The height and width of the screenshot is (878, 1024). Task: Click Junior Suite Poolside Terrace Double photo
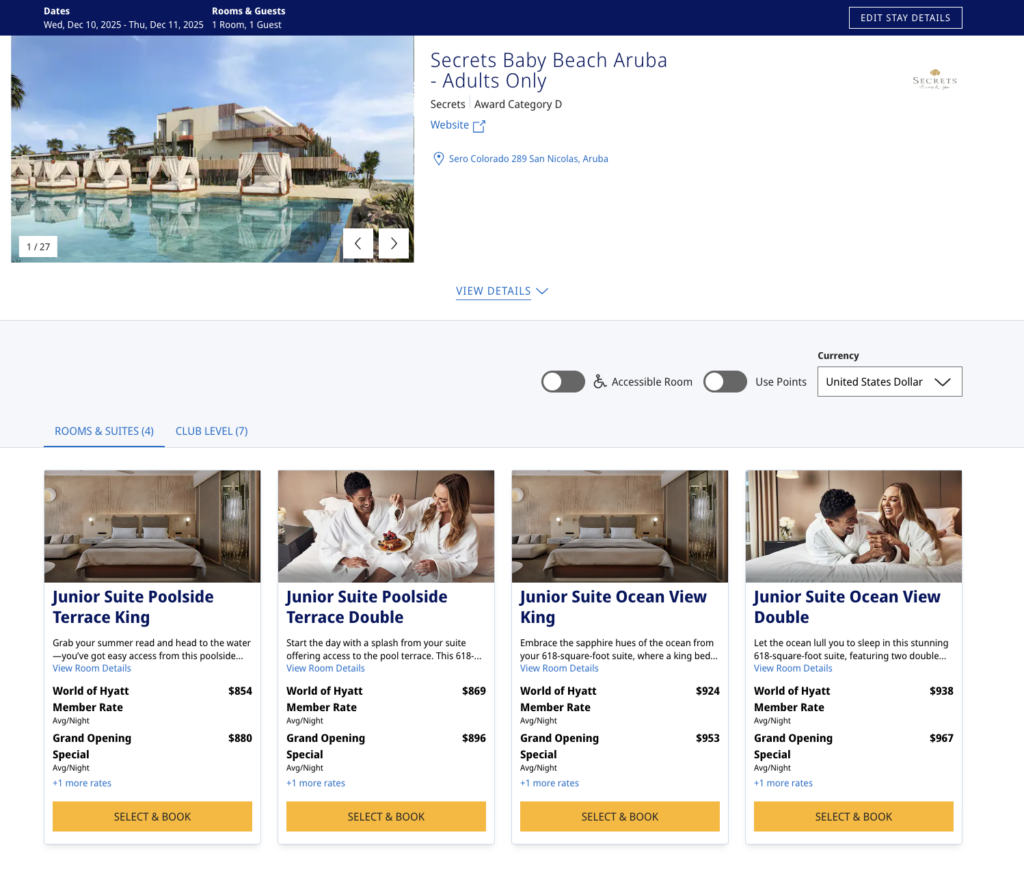[386, 527]
